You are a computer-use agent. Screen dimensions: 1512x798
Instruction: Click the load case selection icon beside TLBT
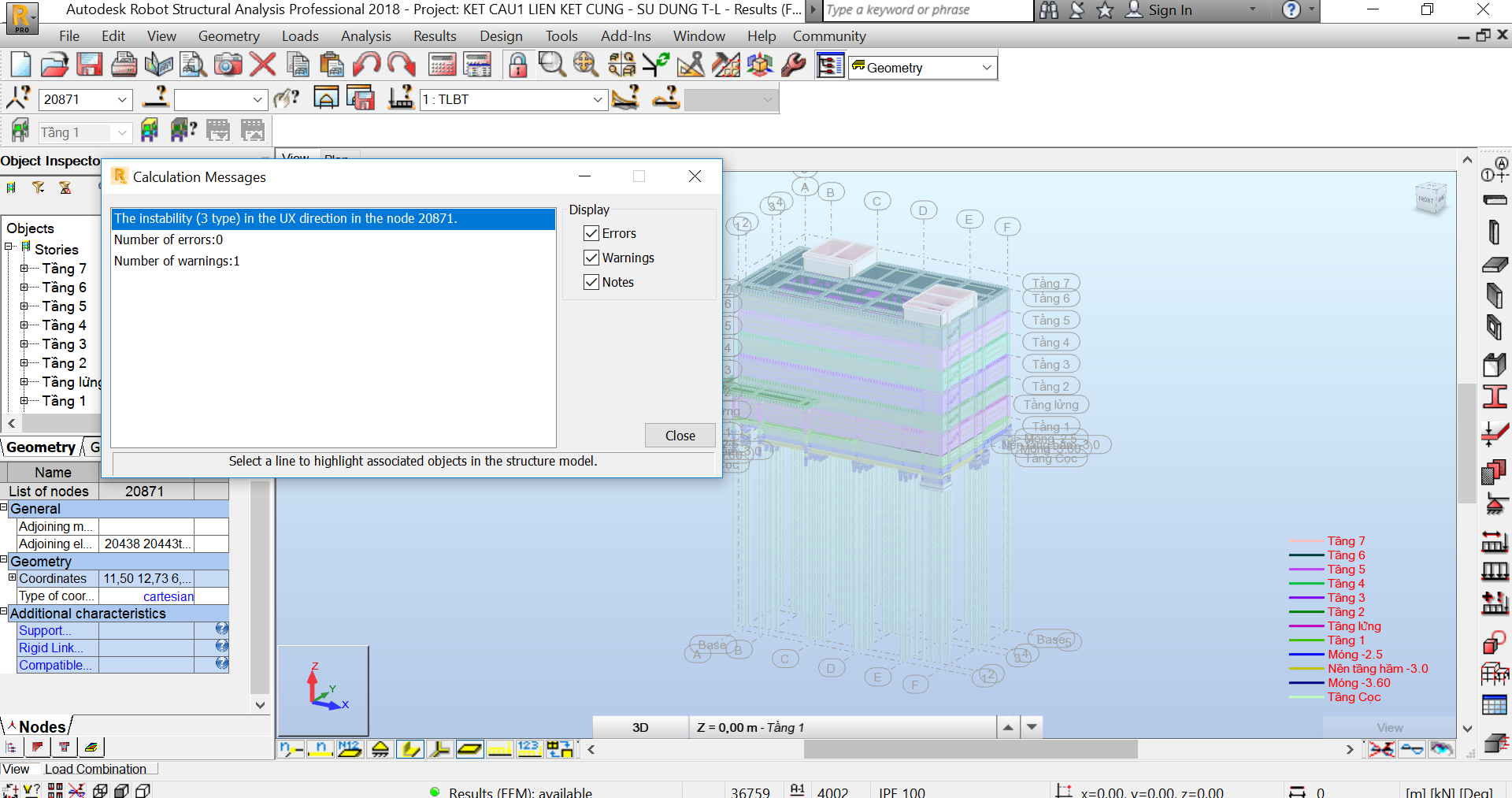(401, 98)
